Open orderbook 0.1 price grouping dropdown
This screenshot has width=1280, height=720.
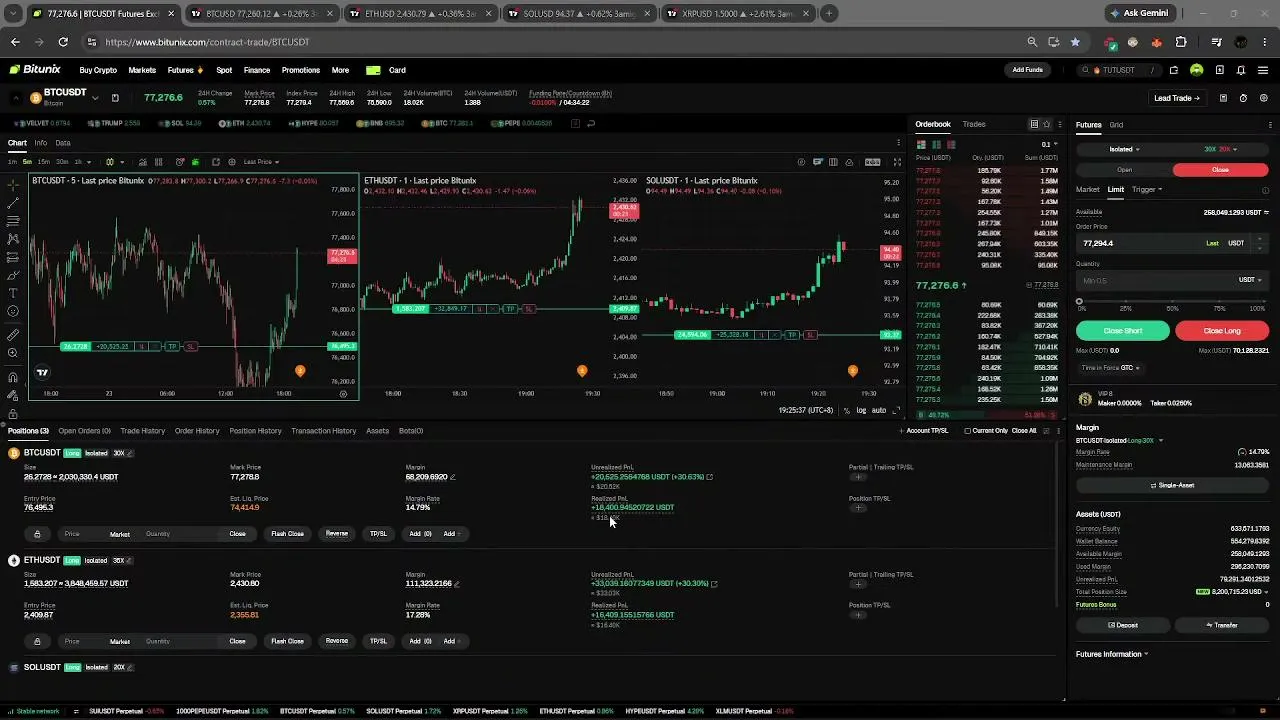tap(1049, 144)
